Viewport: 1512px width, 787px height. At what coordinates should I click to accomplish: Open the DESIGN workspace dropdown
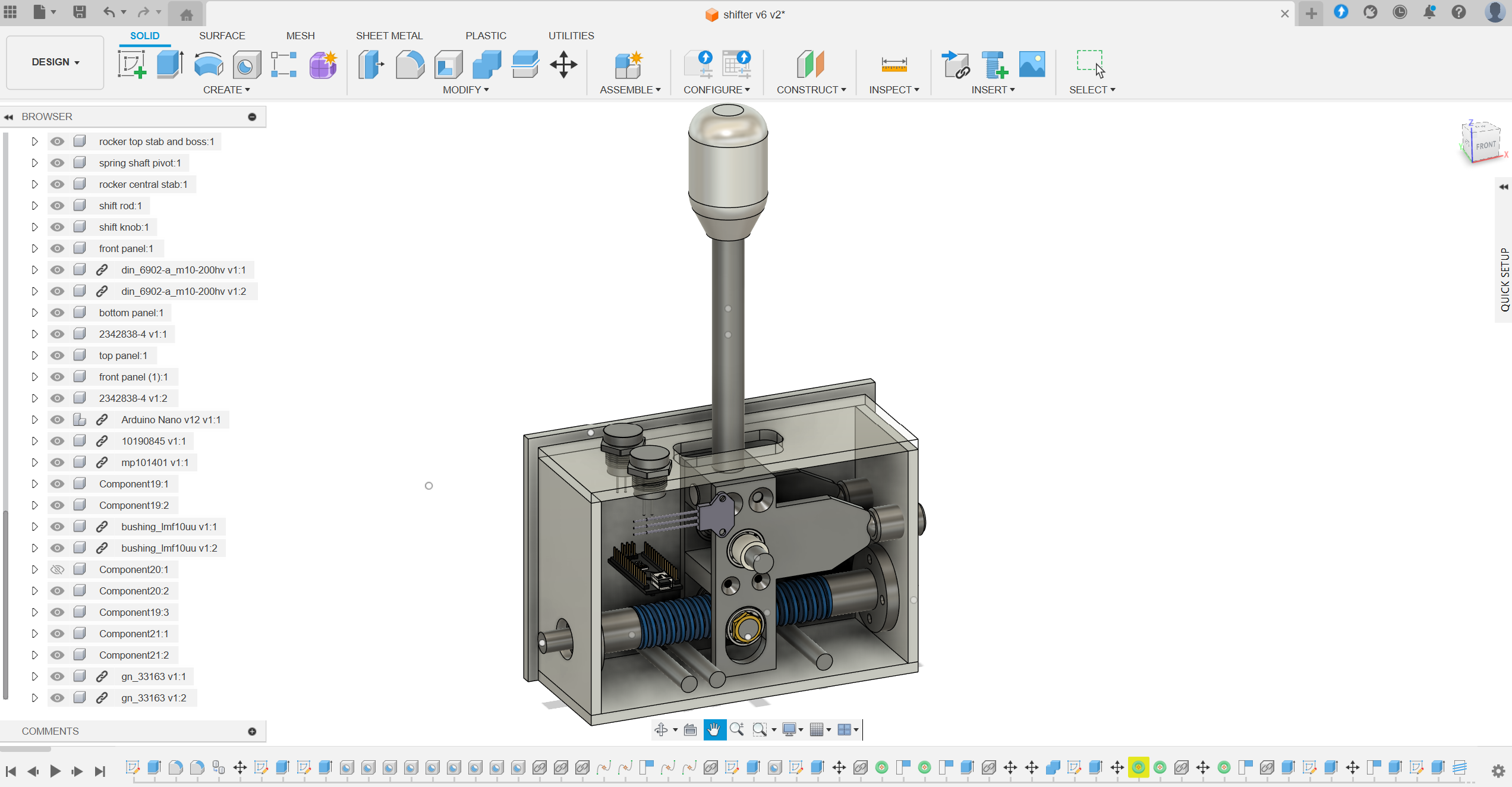tap(54, 62)
